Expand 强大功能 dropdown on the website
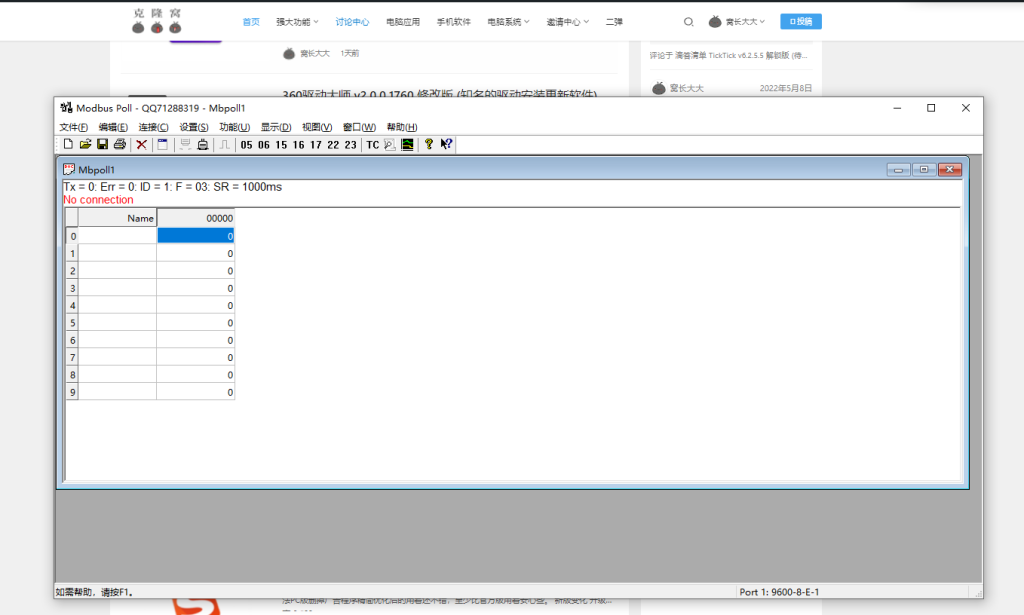 (x=297, y=22)
